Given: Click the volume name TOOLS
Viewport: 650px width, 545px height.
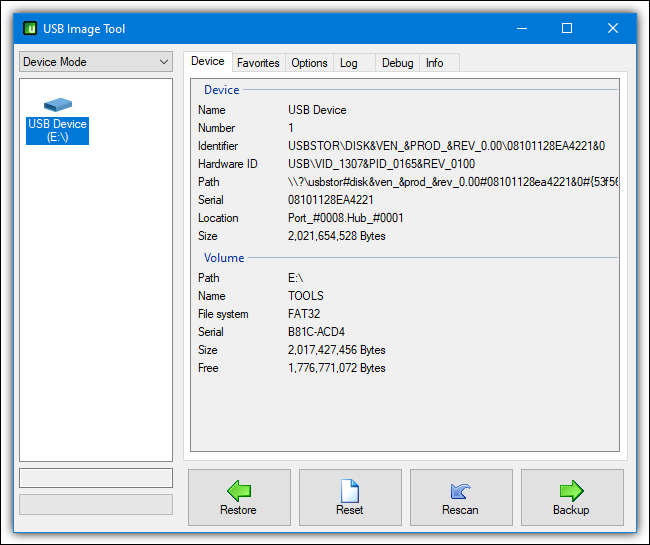Looking at the screenshot, I should (x=306, y=296).
